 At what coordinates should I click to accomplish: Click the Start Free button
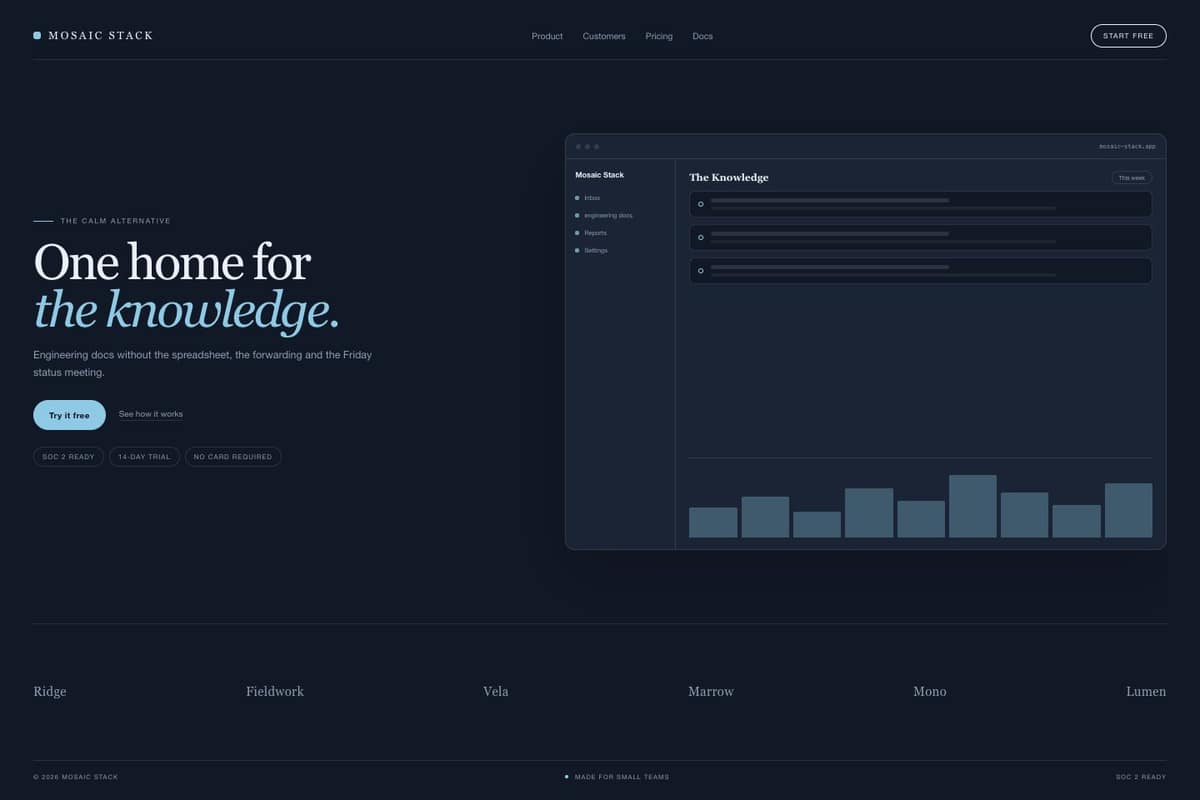click(x=1128, y=36)
